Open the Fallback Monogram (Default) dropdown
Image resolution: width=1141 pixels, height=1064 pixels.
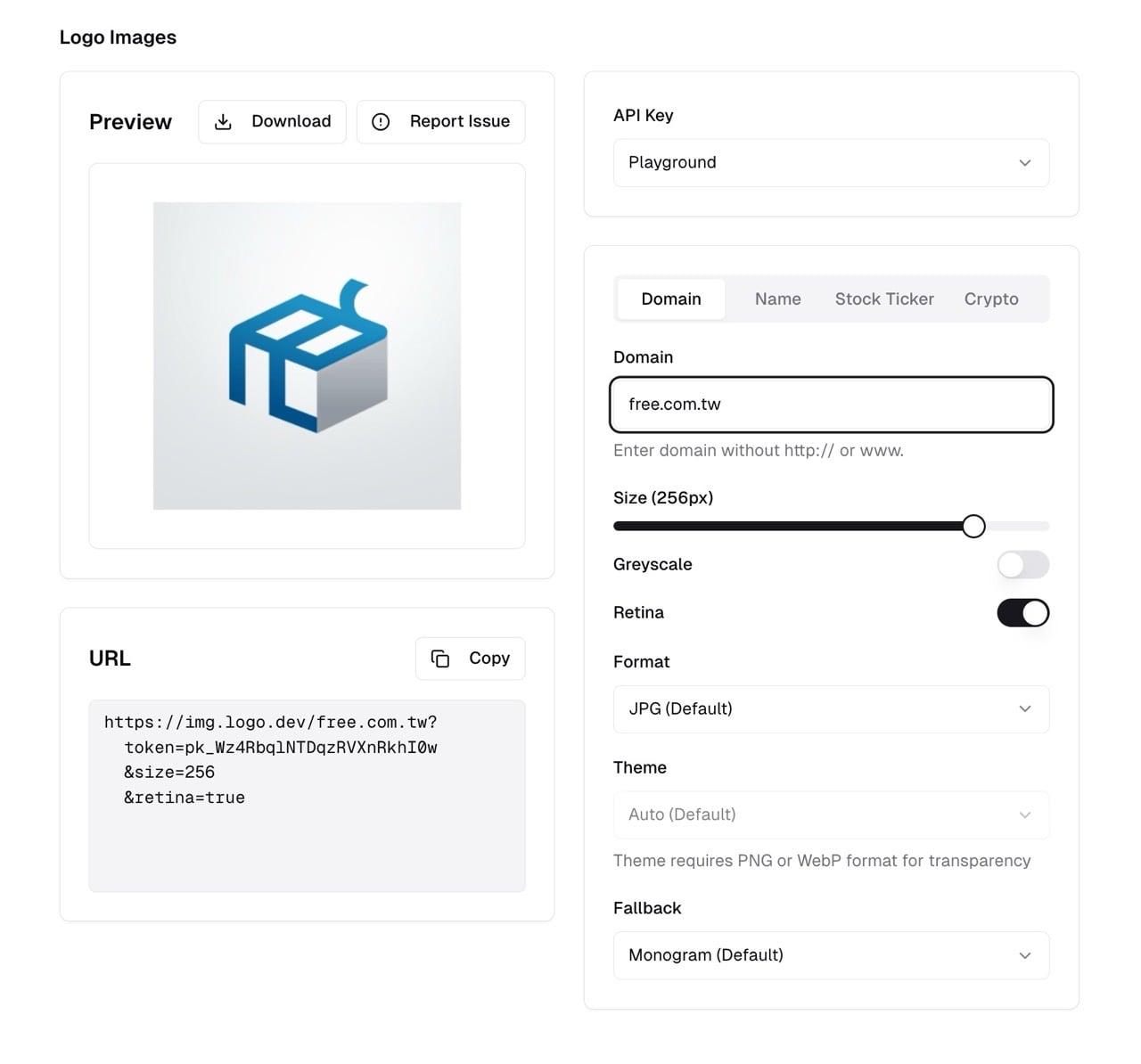pyautogui.click(x=831, y=955)
